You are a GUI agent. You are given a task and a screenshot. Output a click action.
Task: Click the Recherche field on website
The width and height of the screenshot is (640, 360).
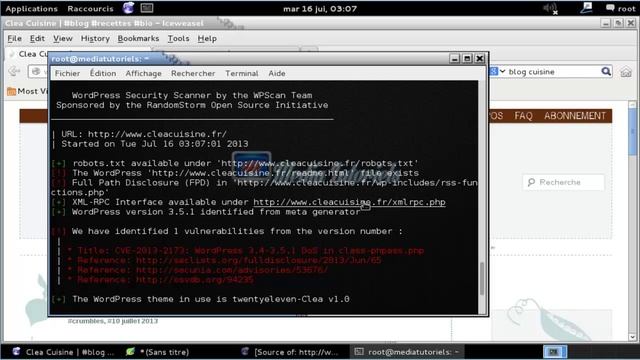(x=563, y=182)
